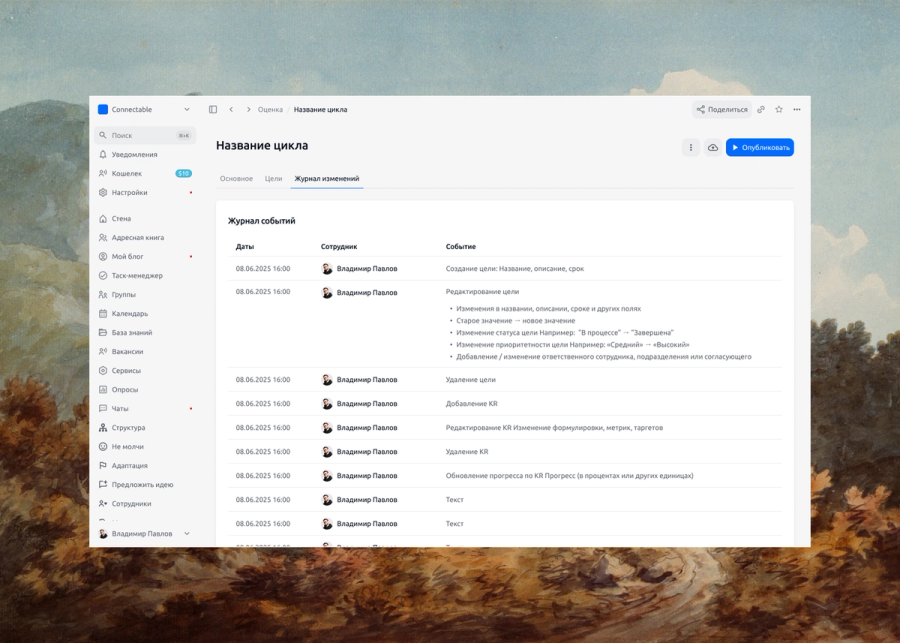The image size is (900, 643).
Task: Click the Чаты speech bubble icon
Action: point(103,408)
